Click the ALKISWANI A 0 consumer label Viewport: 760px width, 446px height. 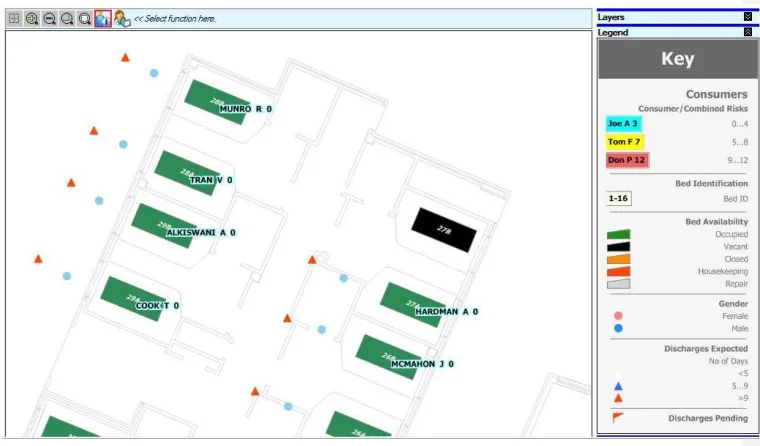tap(201, 233)
